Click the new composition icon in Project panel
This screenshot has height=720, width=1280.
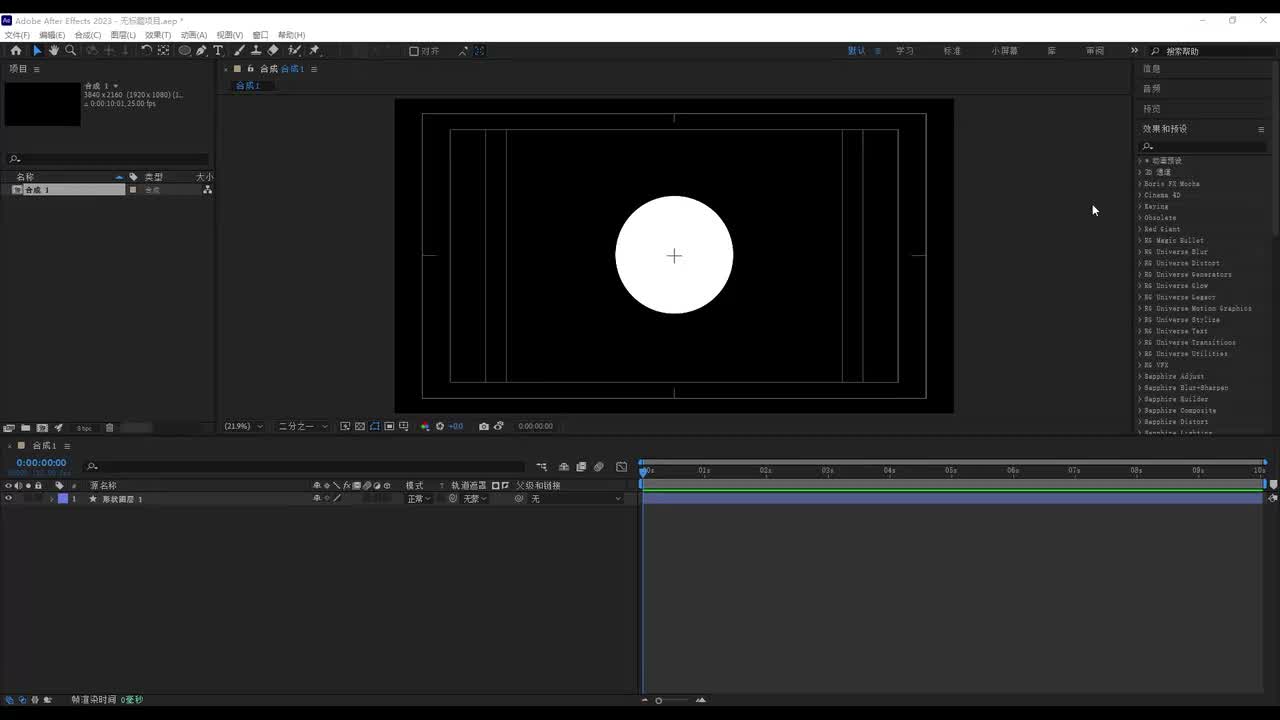[x=42, y=428]
